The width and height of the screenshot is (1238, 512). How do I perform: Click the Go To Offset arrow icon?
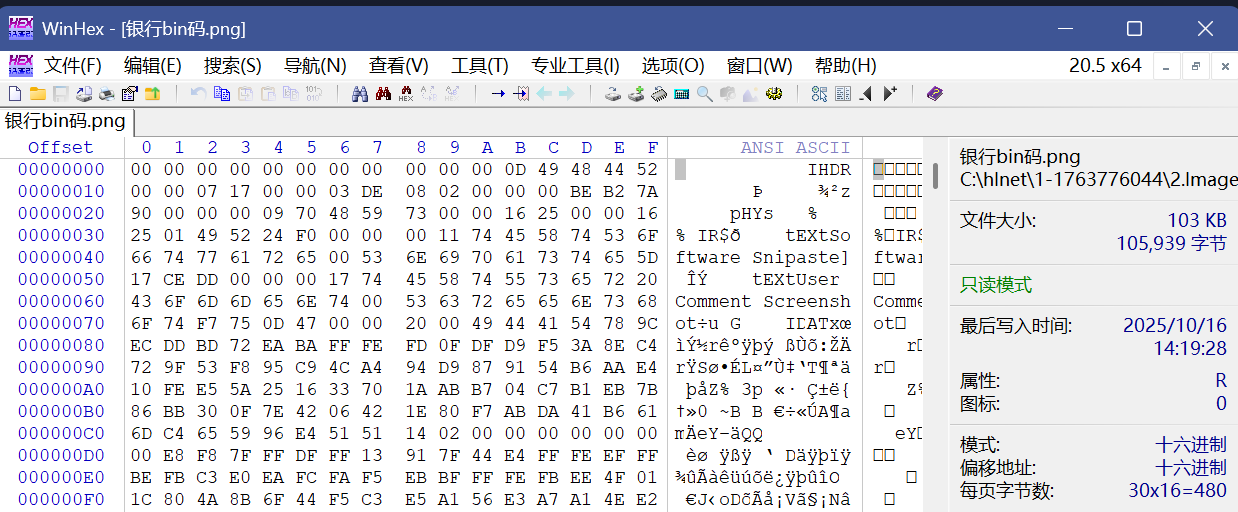pos(497,94)
